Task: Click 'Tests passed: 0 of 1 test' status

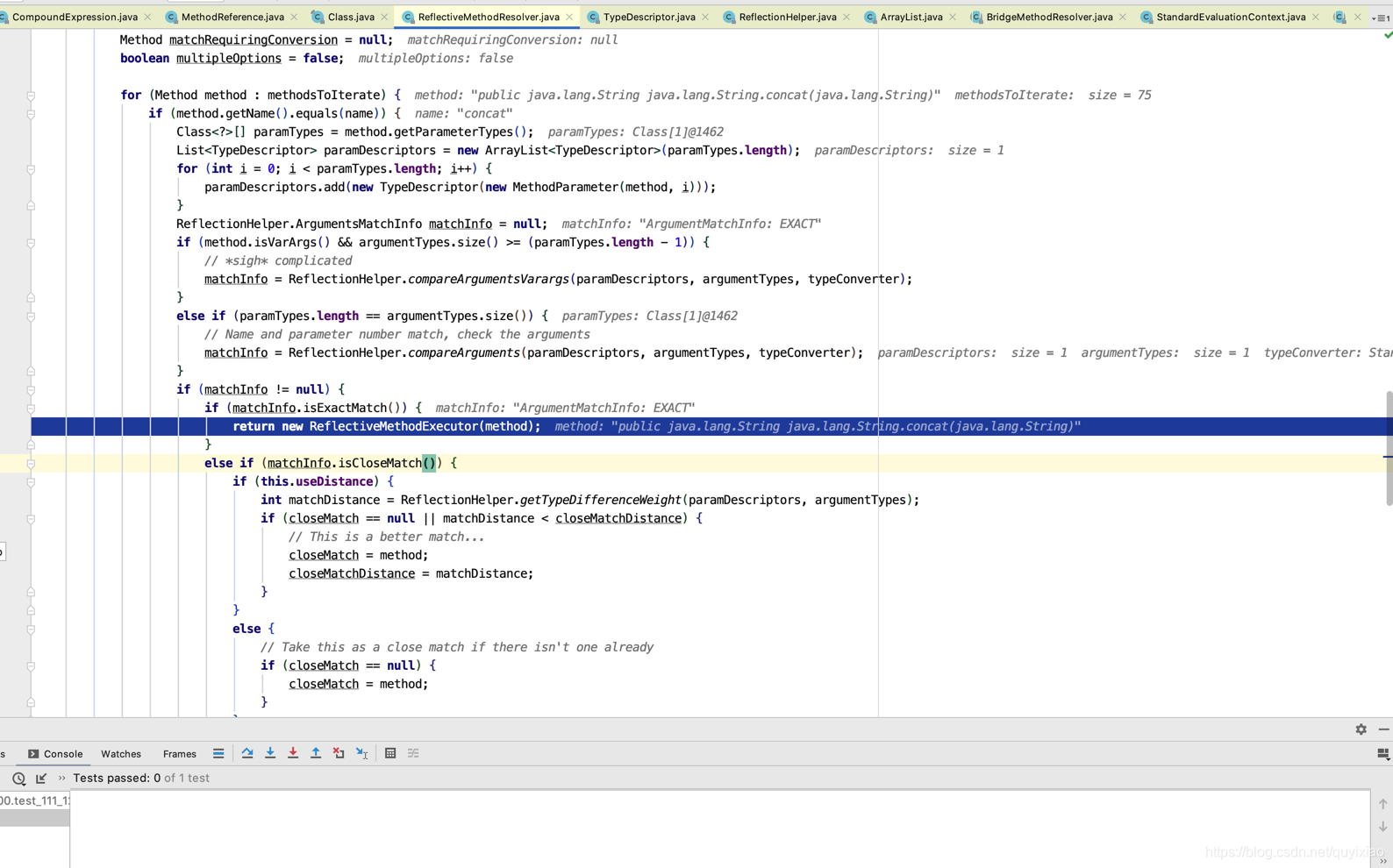Action: [x=141, y=779]
